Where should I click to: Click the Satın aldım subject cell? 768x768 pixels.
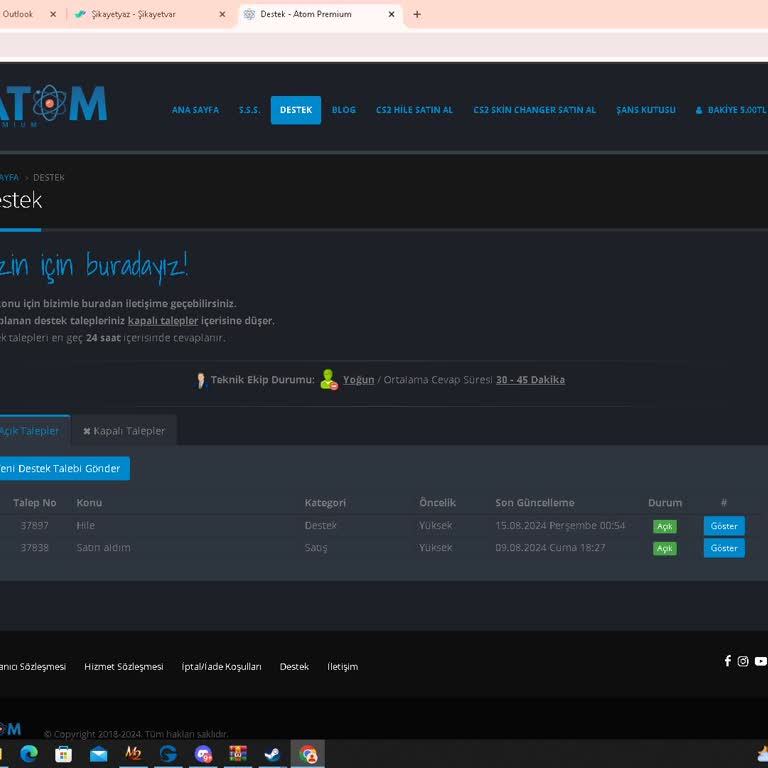click(103, 548)
